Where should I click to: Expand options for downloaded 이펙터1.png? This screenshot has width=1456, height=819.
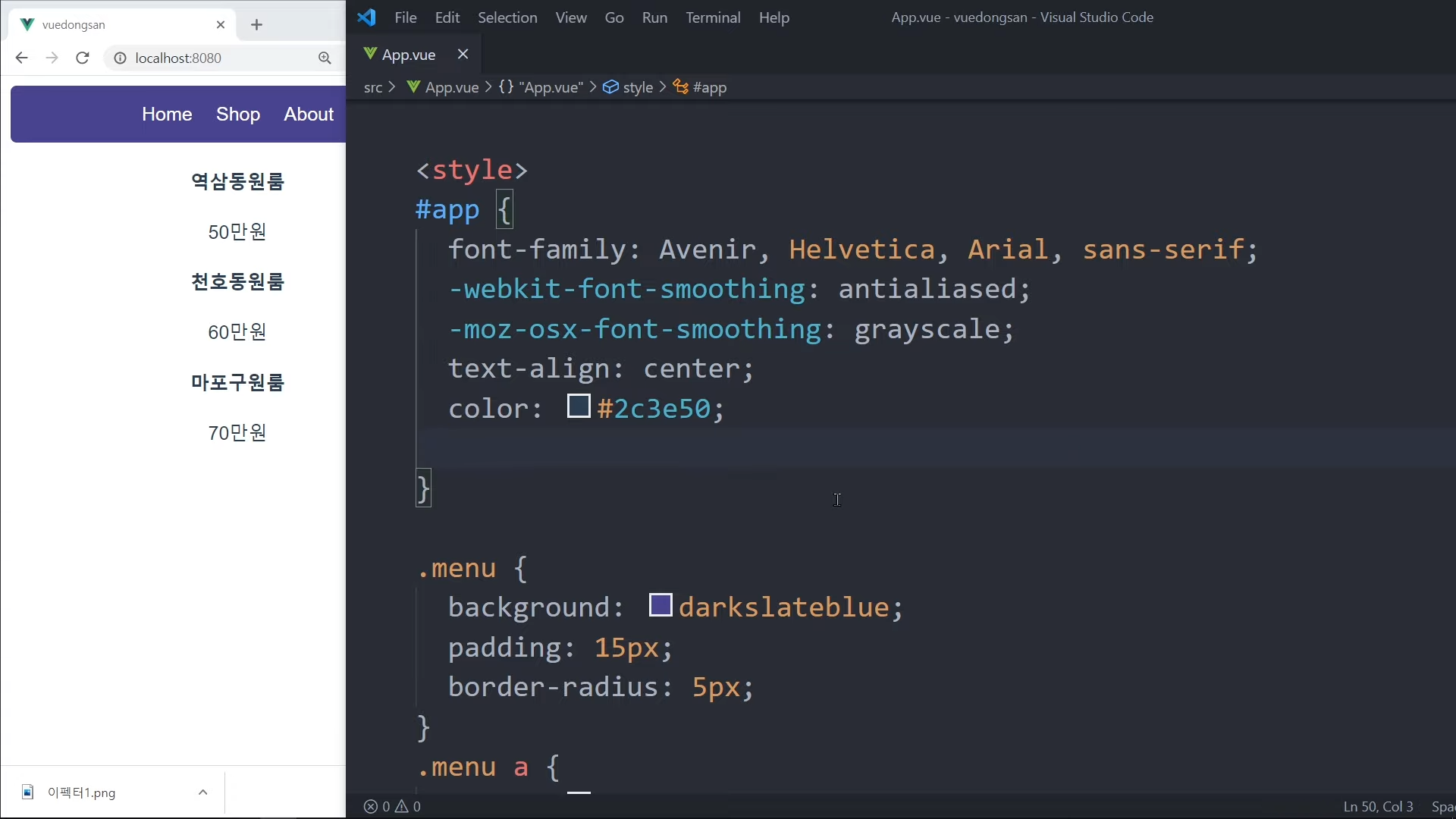(202, 792)
